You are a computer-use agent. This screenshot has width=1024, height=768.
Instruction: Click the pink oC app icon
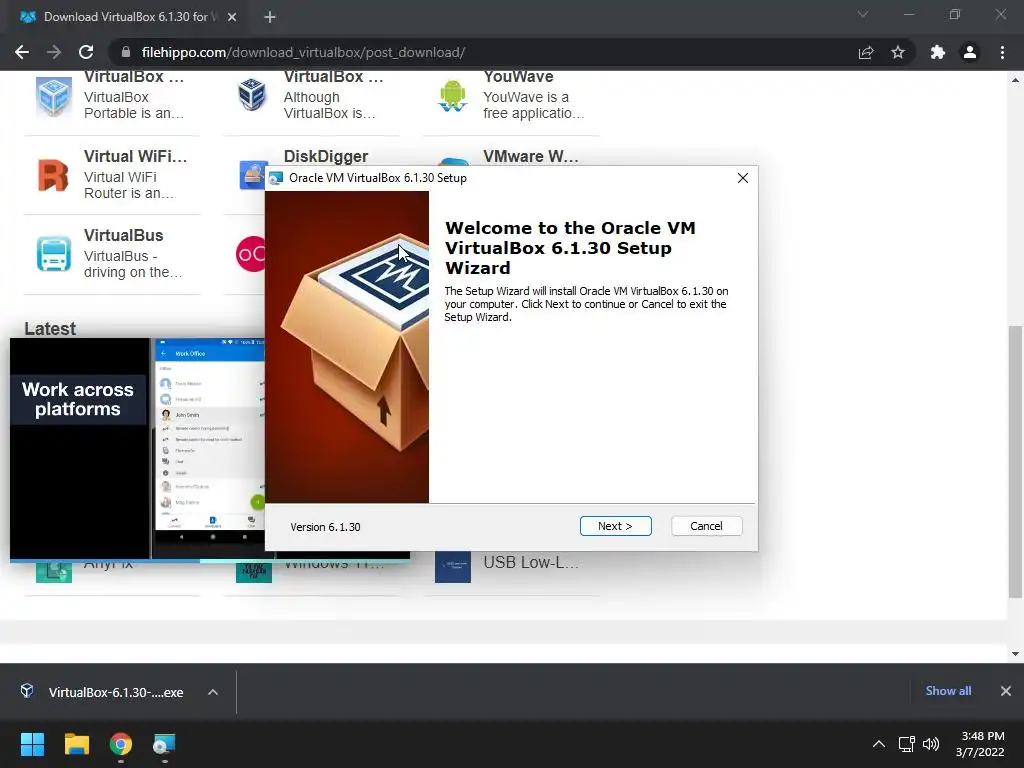click(251, 253)
